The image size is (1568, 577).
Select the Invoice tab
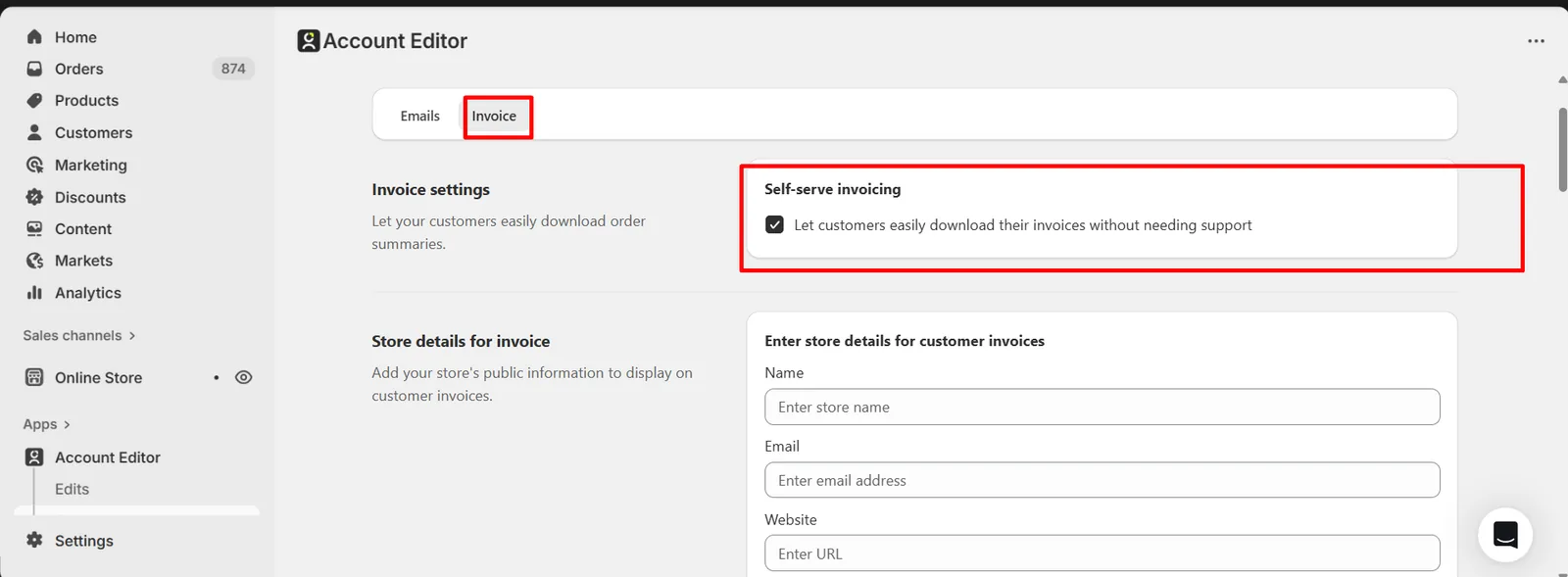pos(494,116)
